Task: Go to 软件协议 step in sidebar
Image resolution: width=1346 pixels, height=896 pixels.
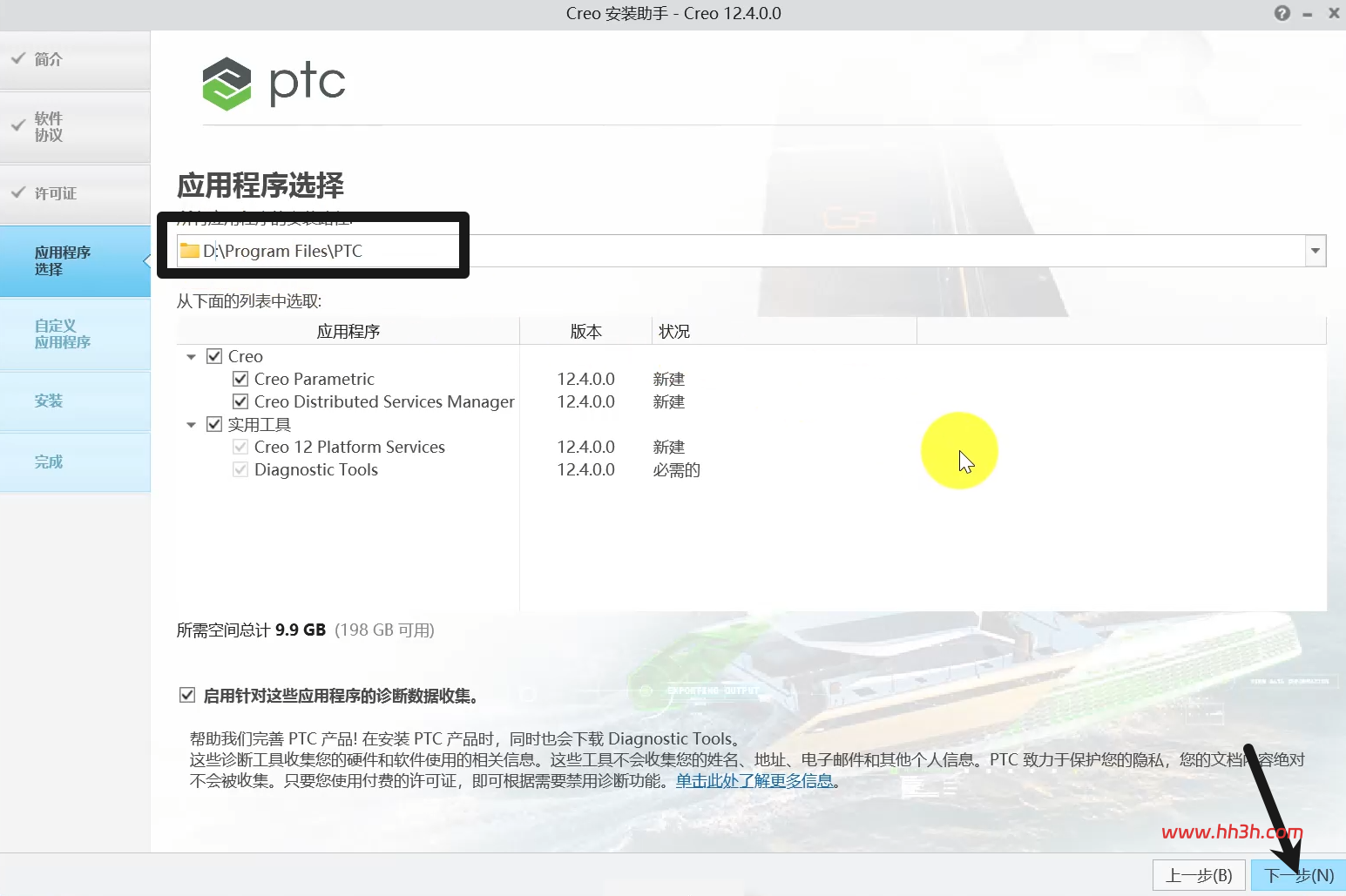Action: coord(75,126)
